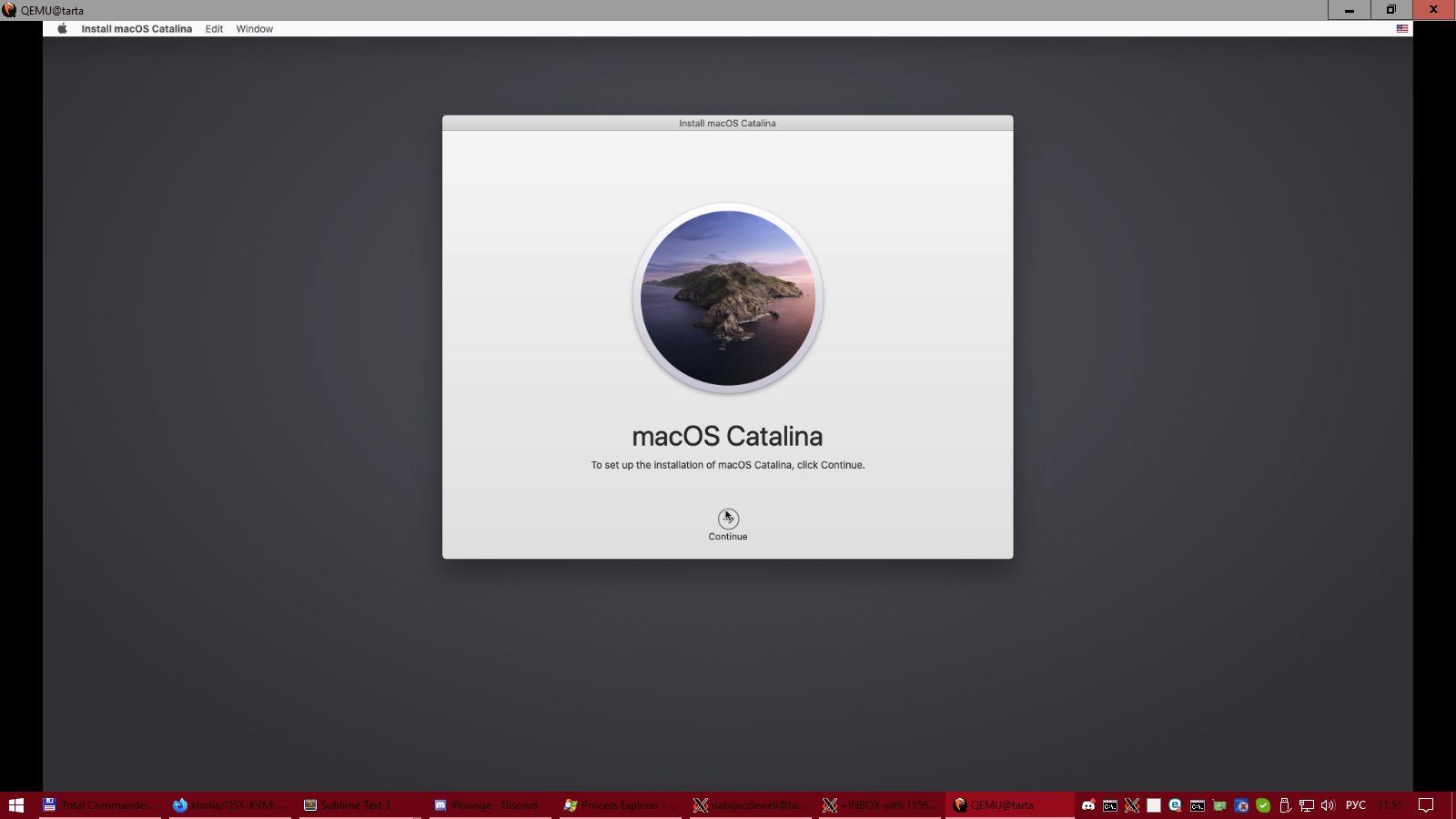This screenshot has height=819, width=1456.
Task: Click the macOS Catalina island image
Action: pyautogui.click(x=728, y=298)
